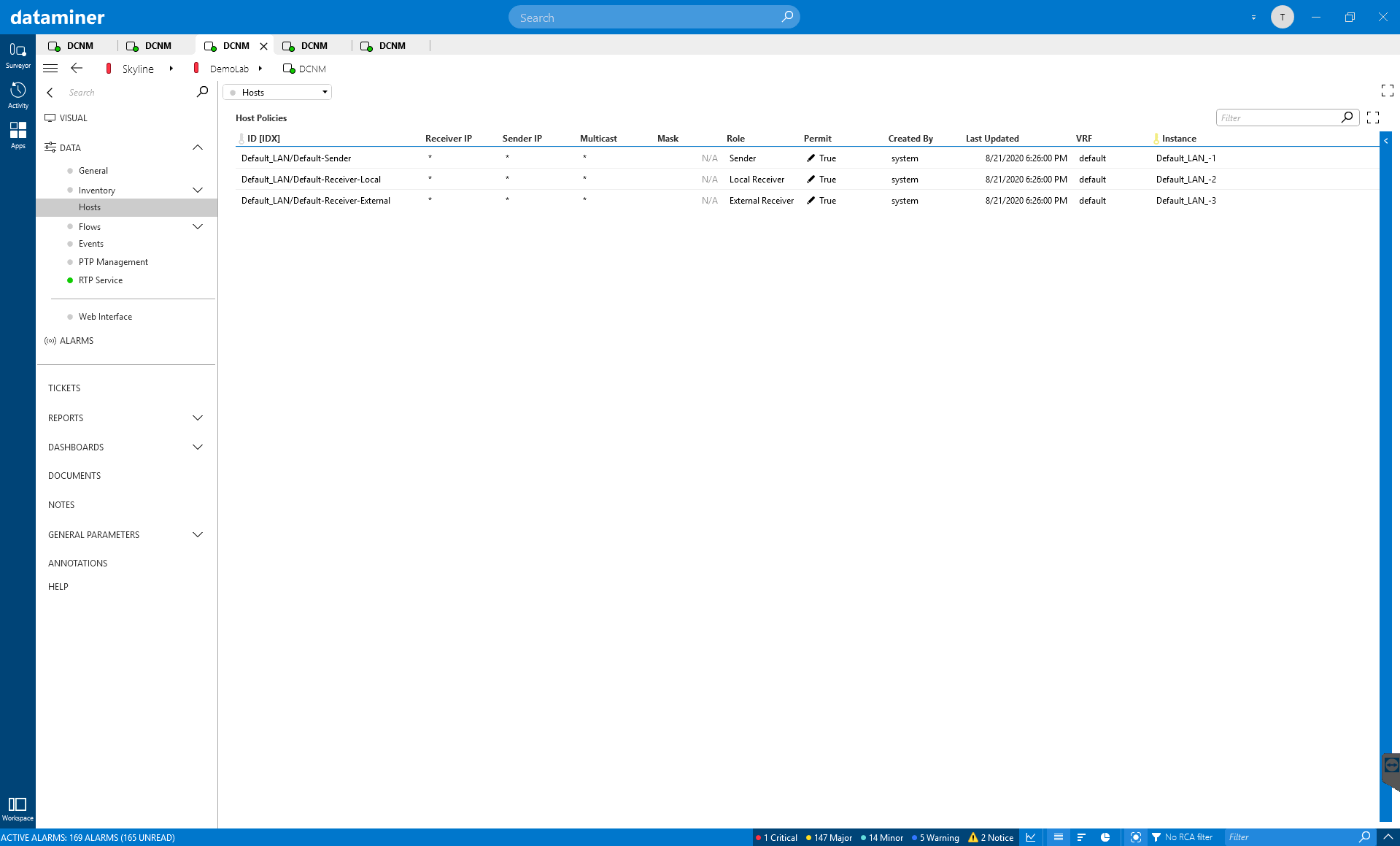Click the full screen icon near Hosts dropdown
Viewport: 1400px width, 846px height.
point(1387,91)
